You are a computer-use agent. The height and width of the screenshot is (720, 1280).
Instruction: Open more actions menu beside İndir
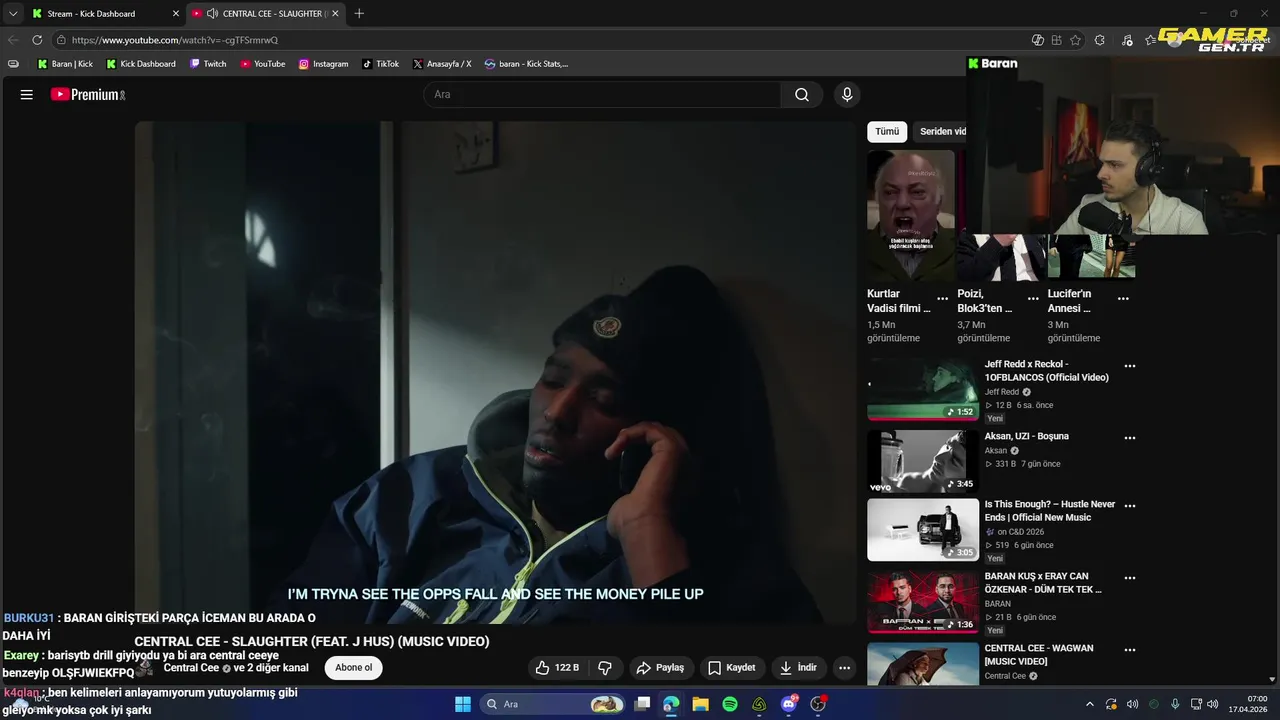pos(844,667)
